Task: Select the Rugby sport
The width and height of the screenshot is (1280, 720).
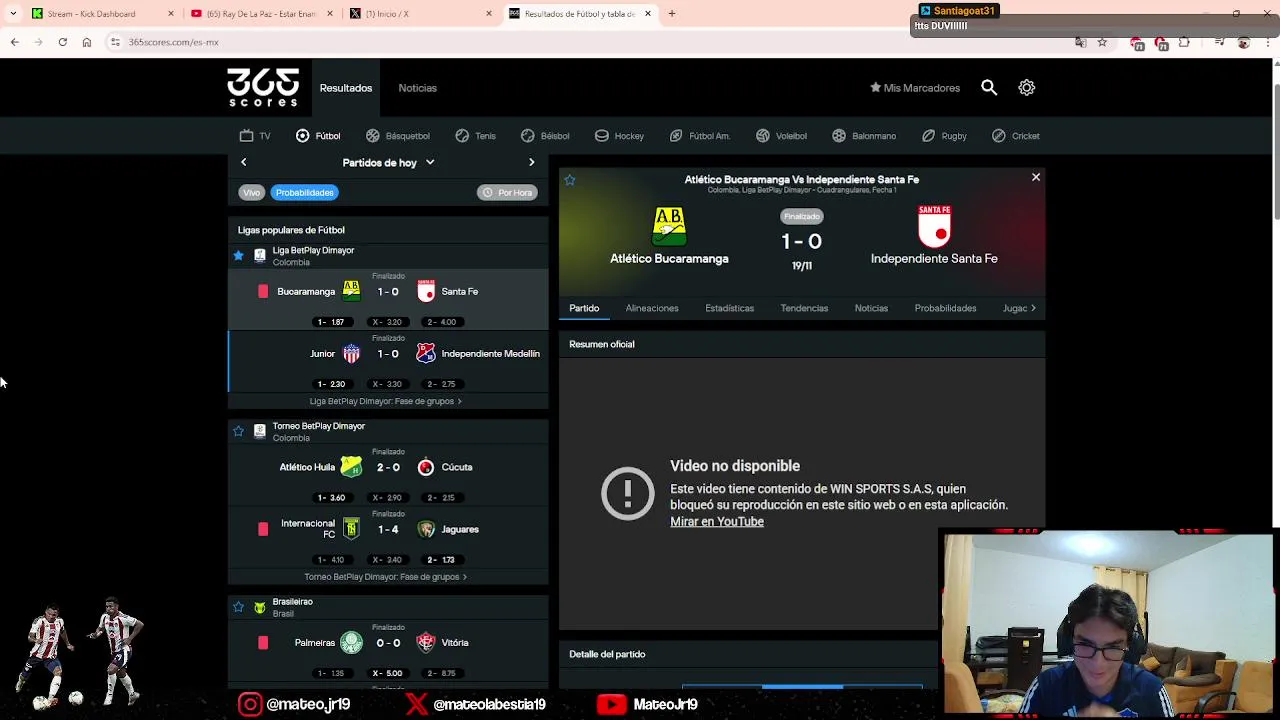Action: click(x=944, y=136)
